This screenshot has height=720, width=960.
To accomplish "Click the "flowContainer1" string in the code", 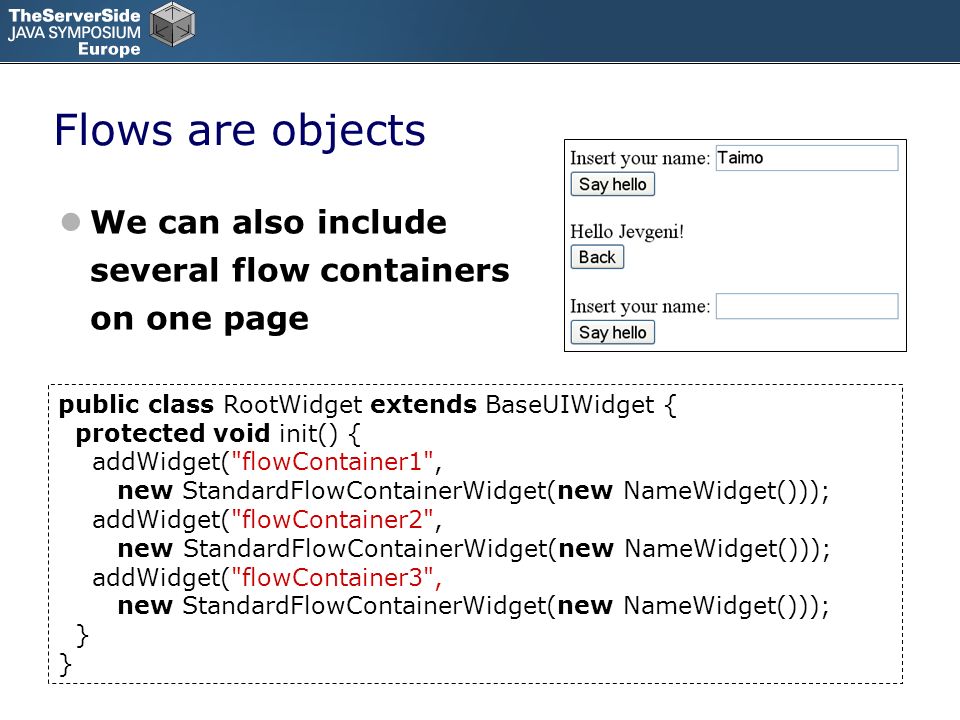I will click(x=332, y=462).
